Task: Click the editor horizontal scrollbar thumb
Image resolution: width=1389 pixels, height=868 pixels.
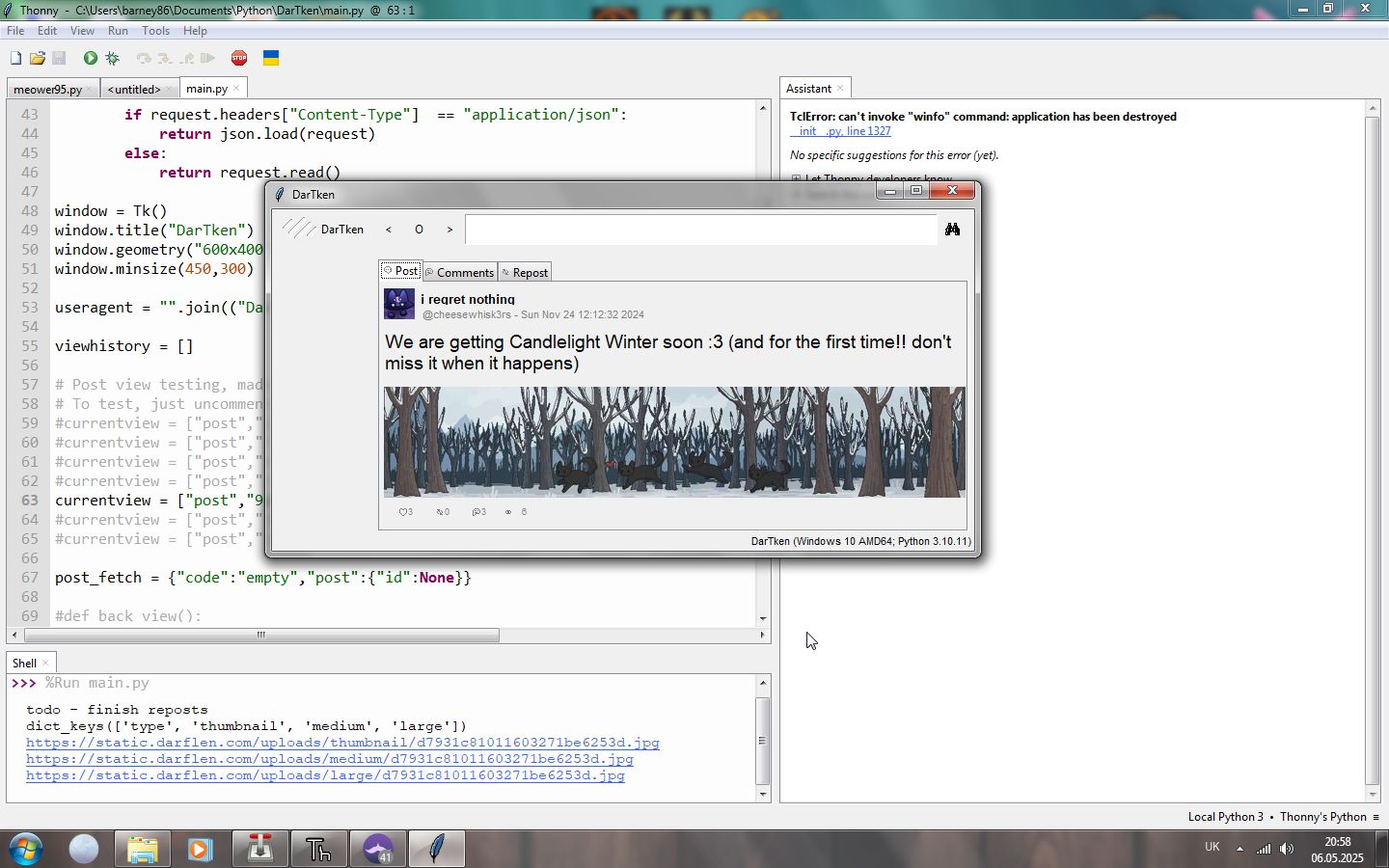Action: pos(261,635)
